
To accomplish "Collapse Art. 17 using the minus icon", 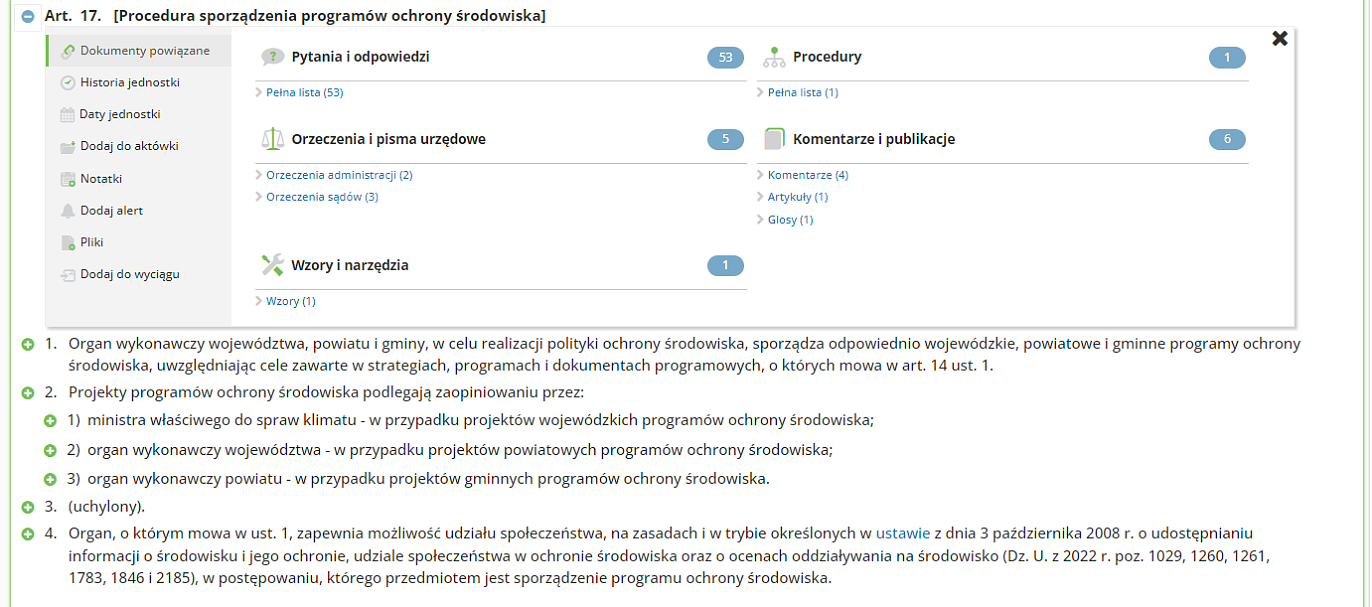I will click(x=28, y=16).
